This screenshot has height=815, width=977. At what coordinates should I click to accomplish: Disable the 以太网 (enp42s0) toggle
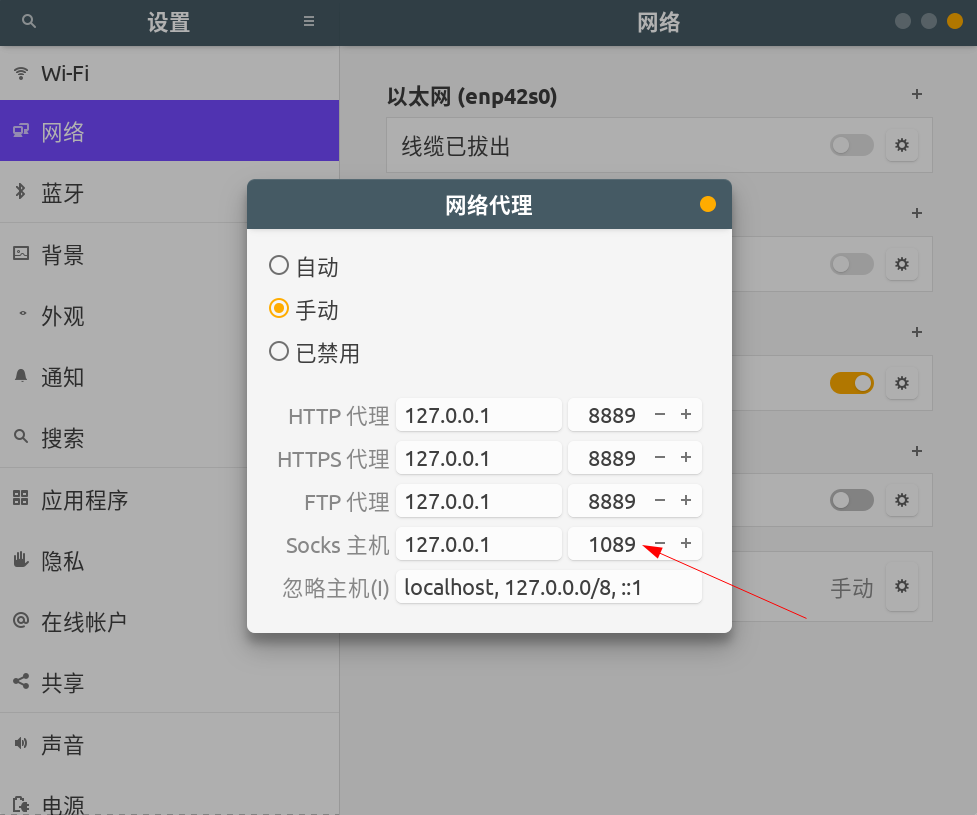(851, 145)
